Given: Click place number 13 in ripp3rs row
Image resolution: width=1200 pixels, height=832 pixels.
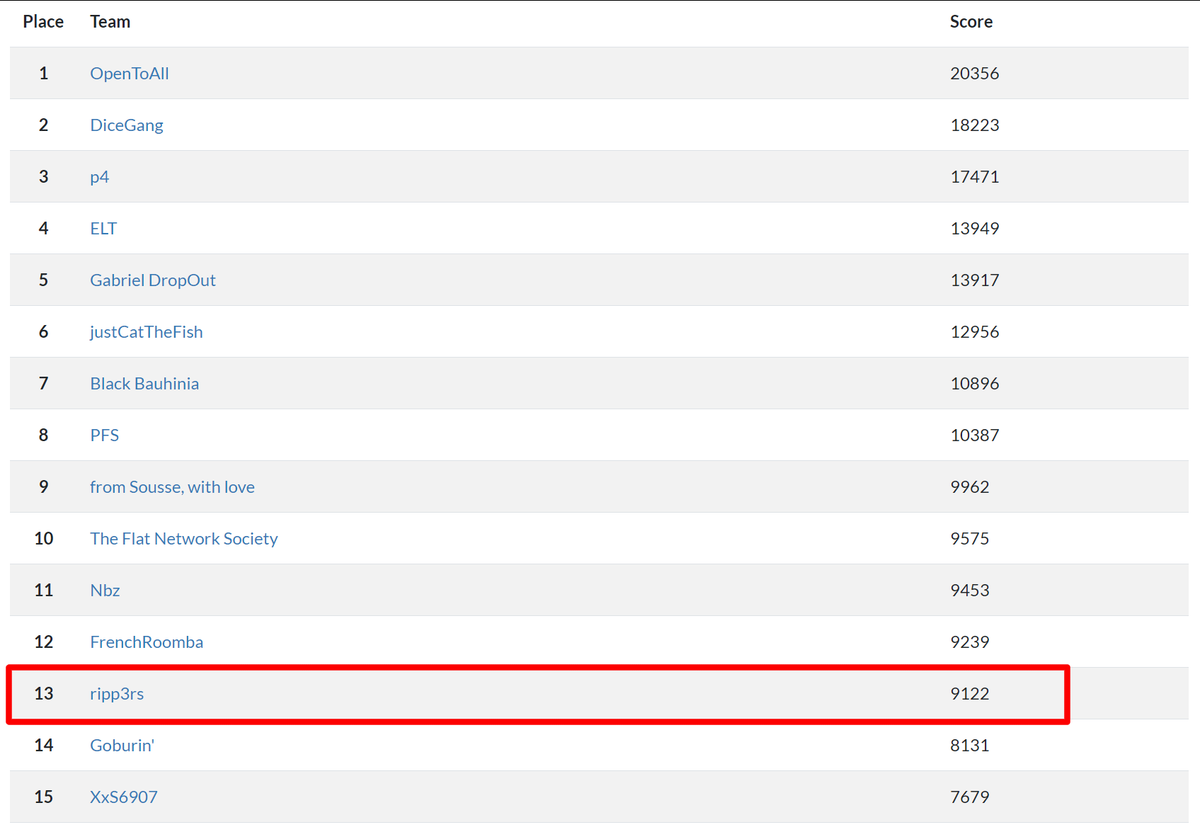Looking at the screenshot, I should click(44, 694).
